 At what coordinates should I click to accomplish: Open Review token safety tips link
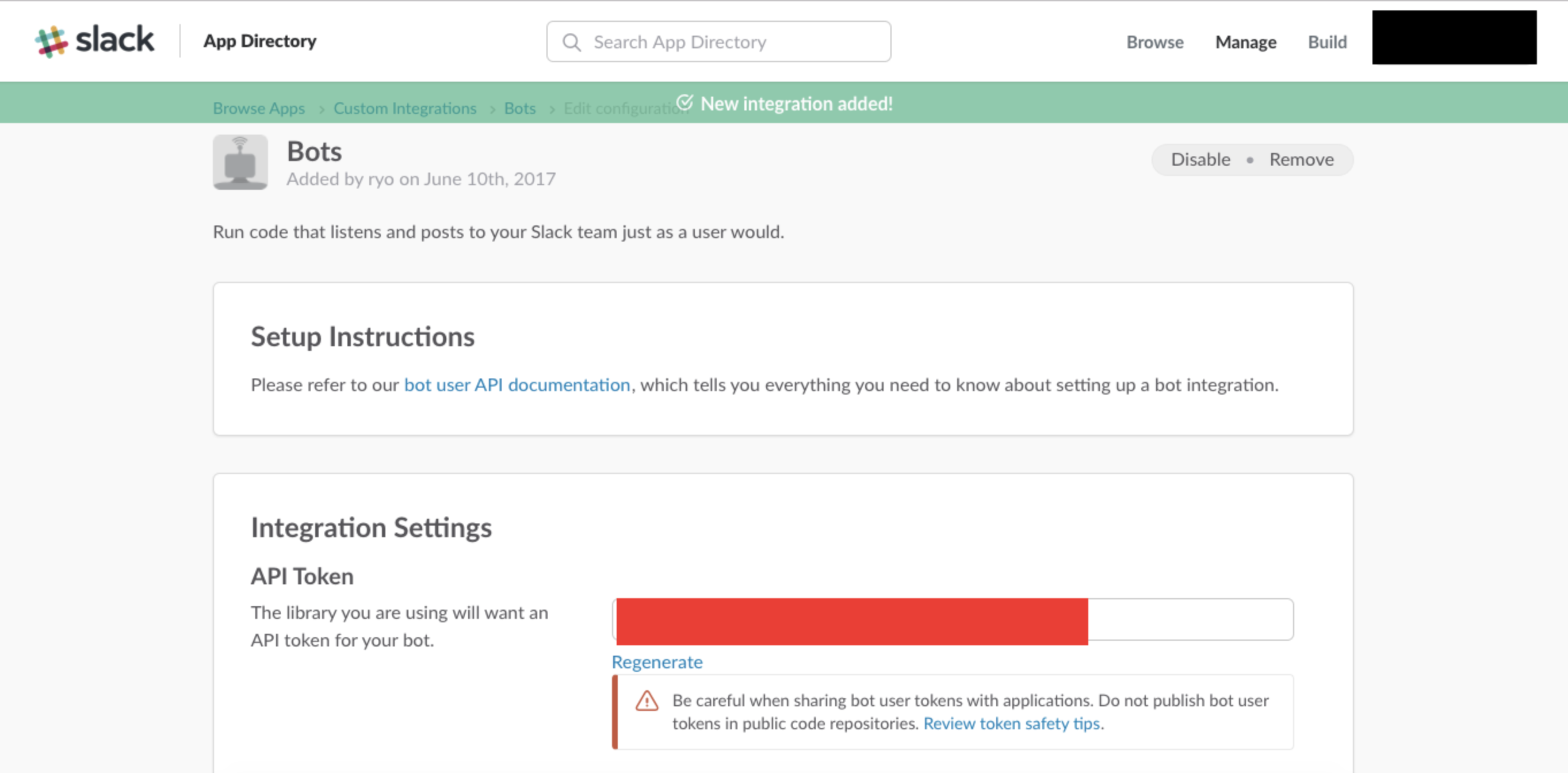click(1012, 723)
